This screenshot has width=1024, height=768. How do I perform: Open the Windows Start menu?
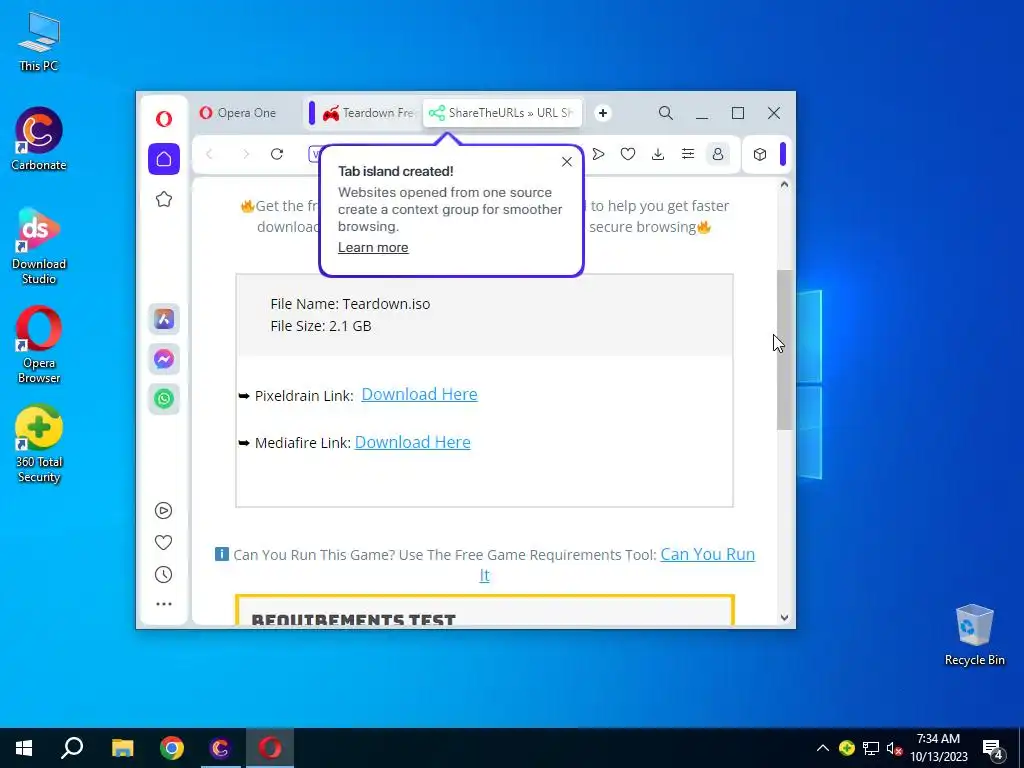tap(24, 748)
